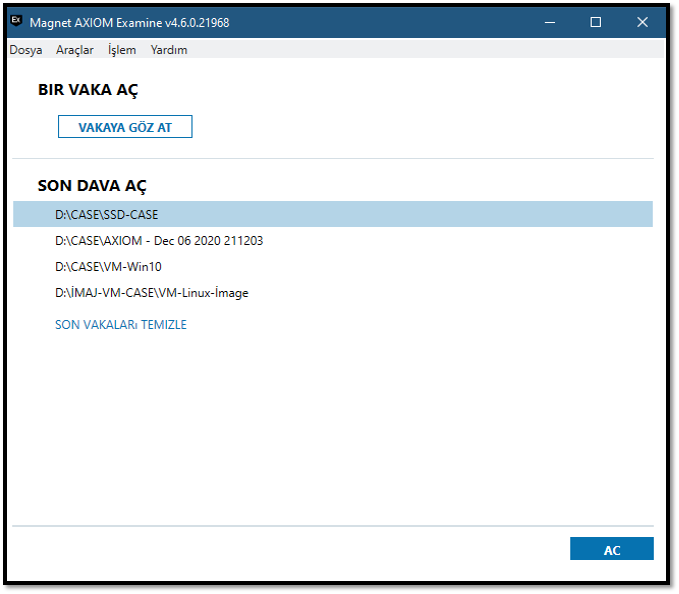The image size is (679, 594).
Task: Click the BIR VAKA AÇ heading
Action: [88, 90]
